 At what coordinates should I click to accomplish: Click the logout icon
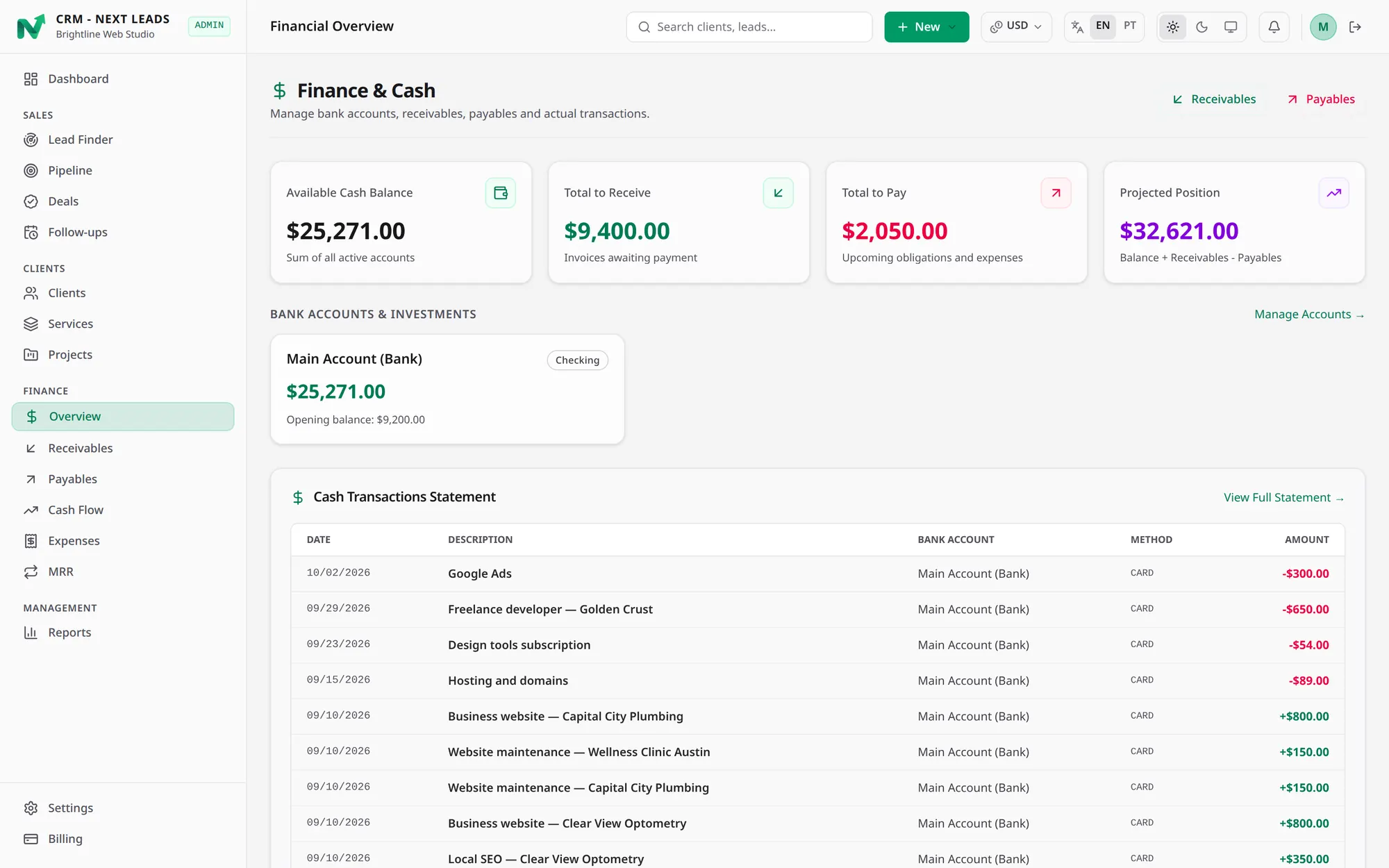pyautogui.click(x=1355, y=27)
